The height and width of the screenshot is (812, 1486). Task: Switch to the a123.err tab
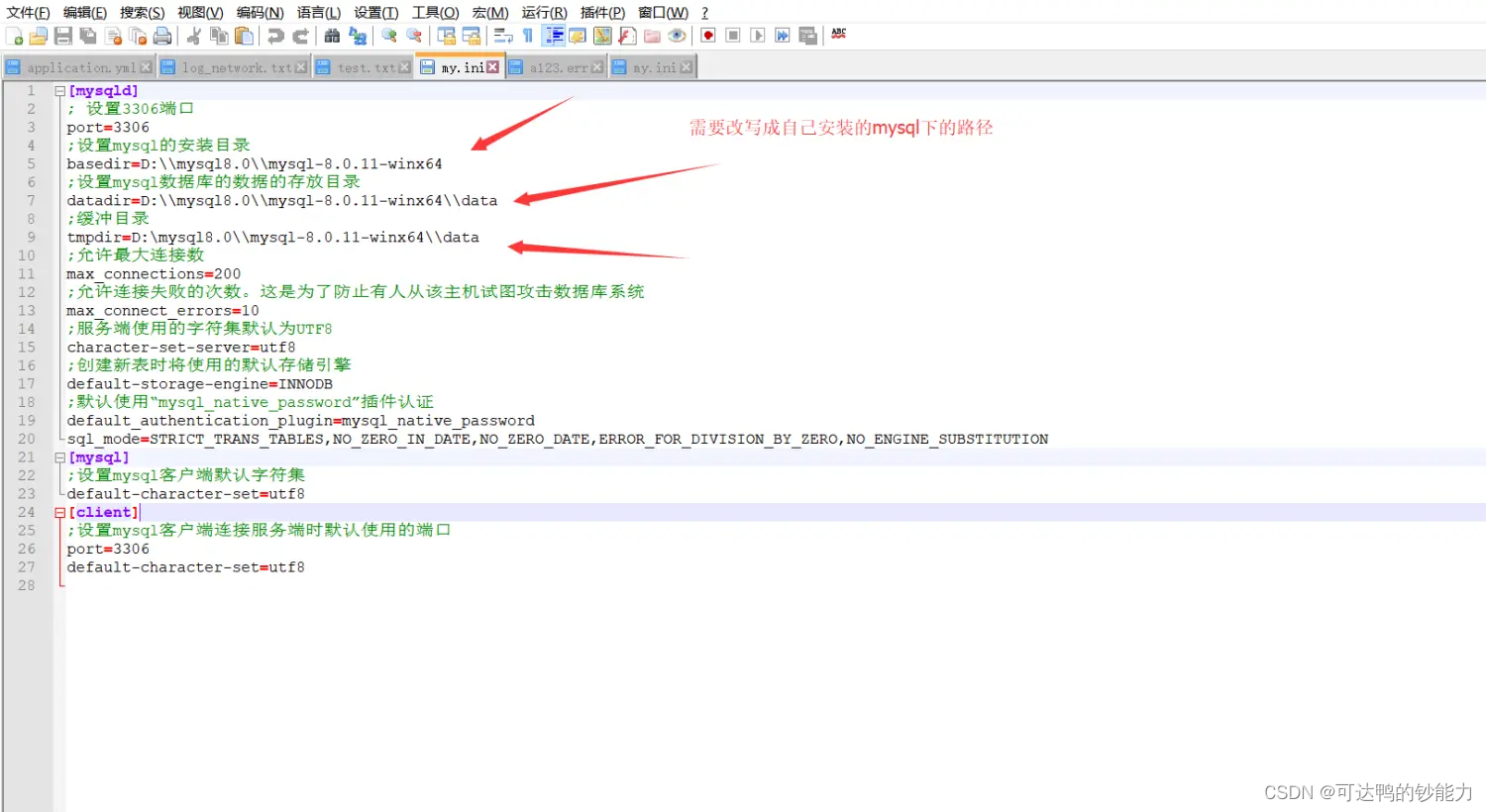[558, 67]
